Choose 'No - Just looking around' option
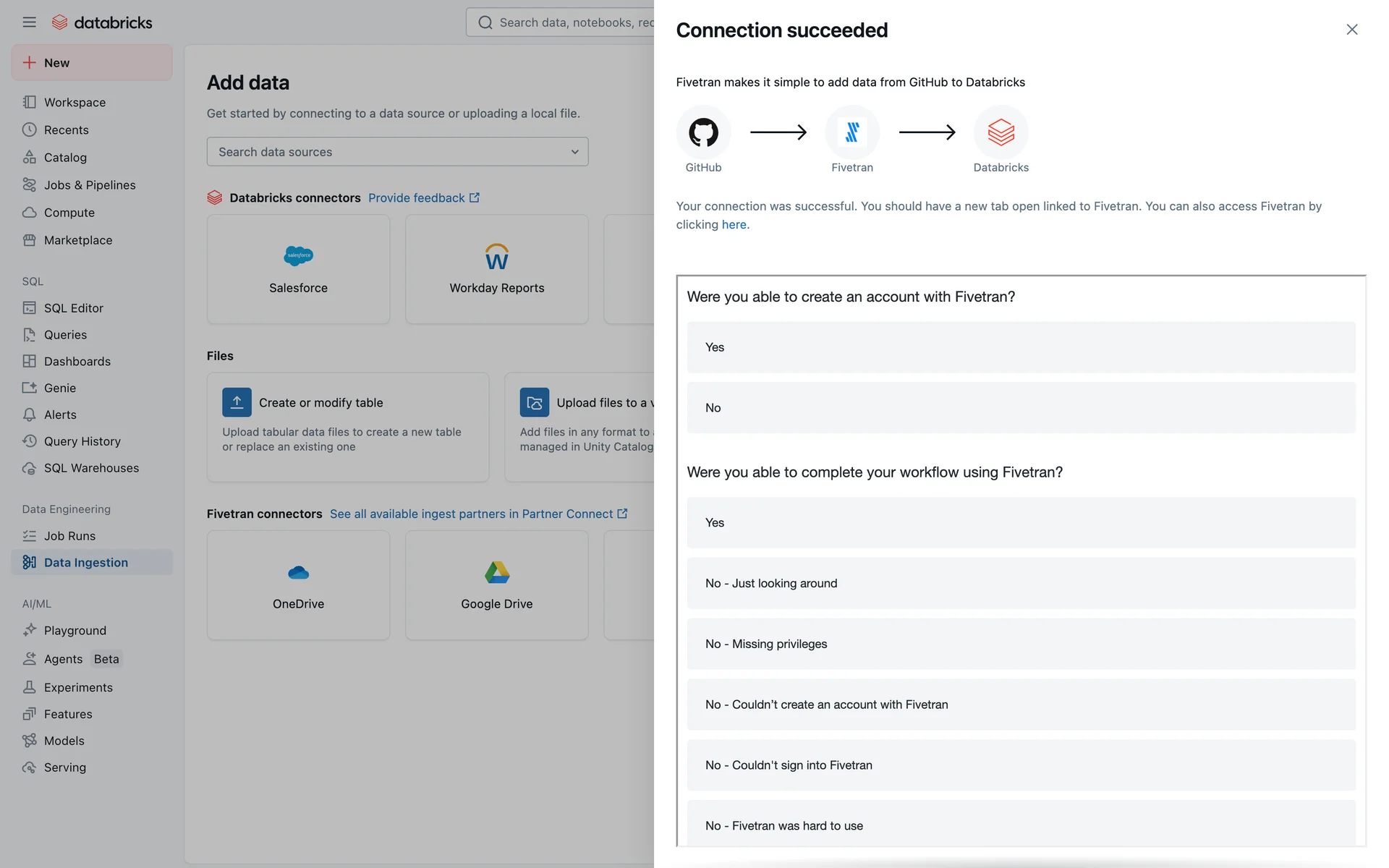The image size is (1389, 868). click(x=1020, y=583)
